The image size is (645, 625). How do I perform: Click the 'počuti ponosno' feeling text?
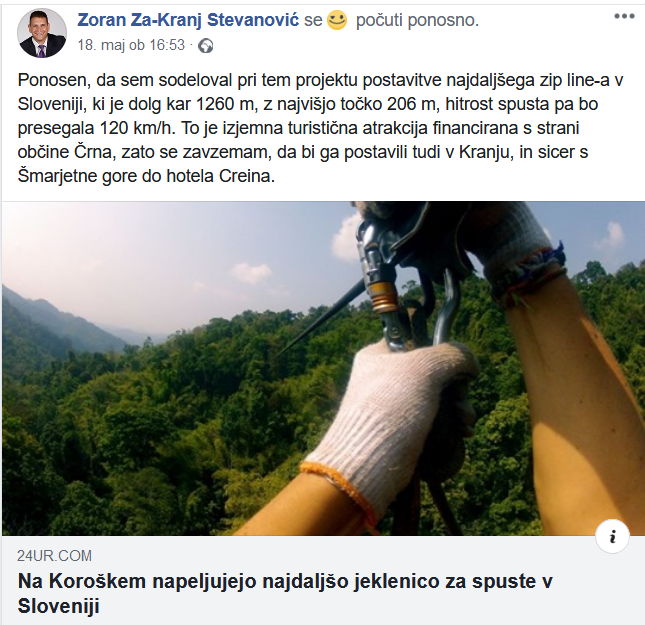417,20
